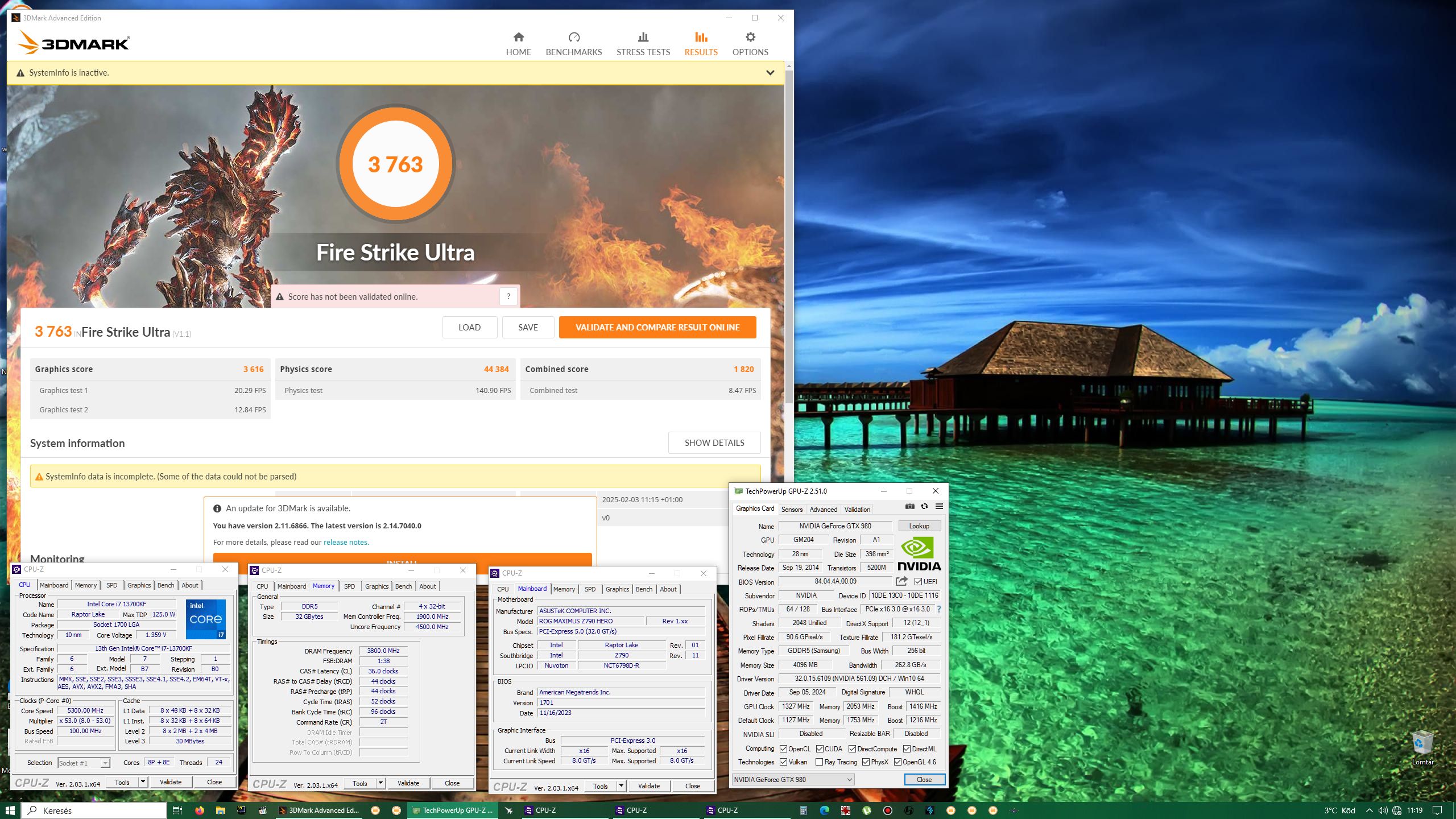Click the Lookup button in GPU-Z
This screenshot has width=1456, height=819.
pyautogui.click(x=919, y=526)
